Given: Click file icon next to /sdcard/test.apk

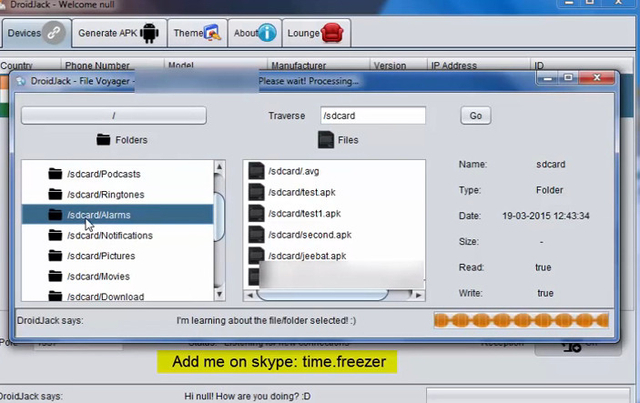Looking at the screenshot, I should [x=256, y=192].
